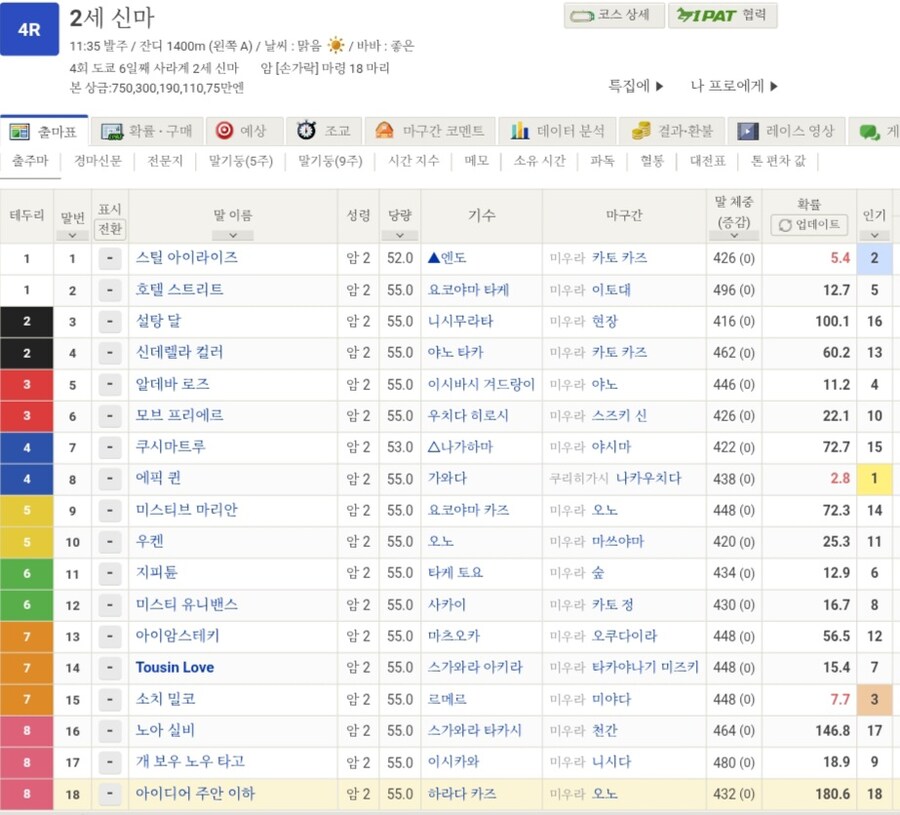
Task: Refresh odds via 확률 업데이트 icon
Action: coord(785,224)
